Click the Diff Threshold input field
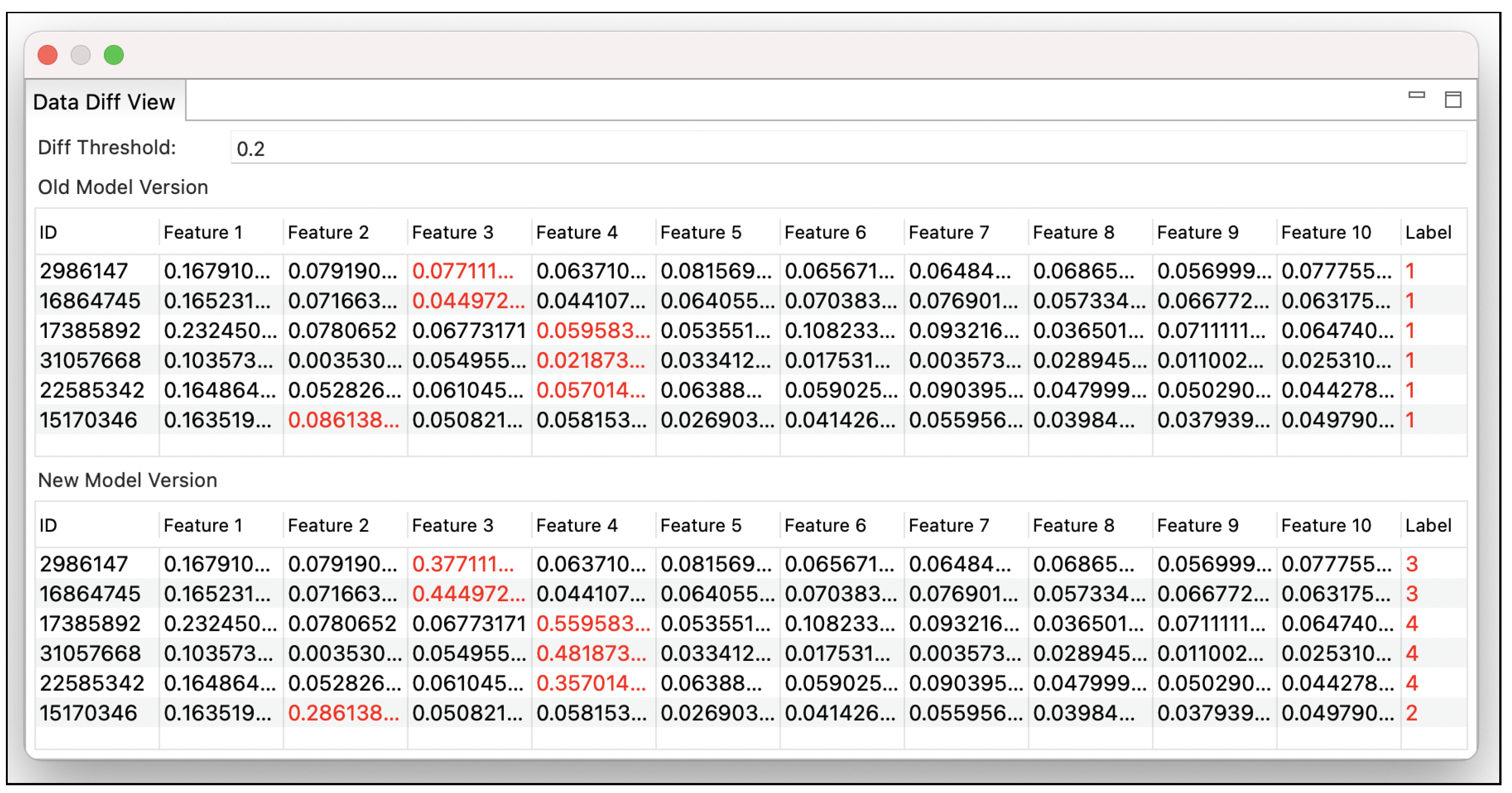 (847, 148)
